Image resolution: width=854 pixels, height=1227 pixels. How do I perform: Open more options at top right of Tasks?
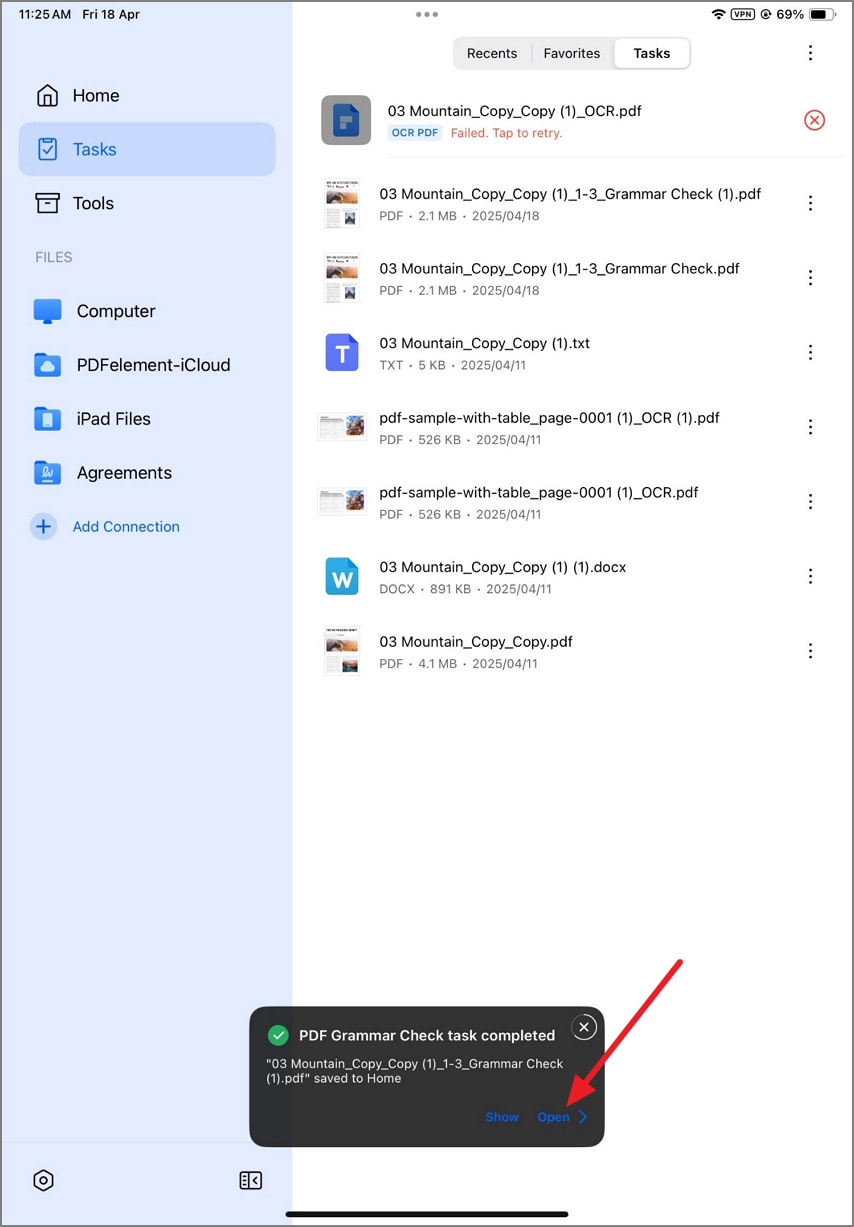(x=810, y=54)
